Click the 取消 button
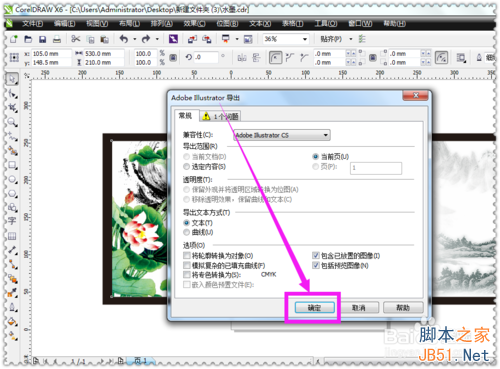Image resolution: width=500 pixels, height=369 pixels. pyautogui.click(x=359, y=308)
